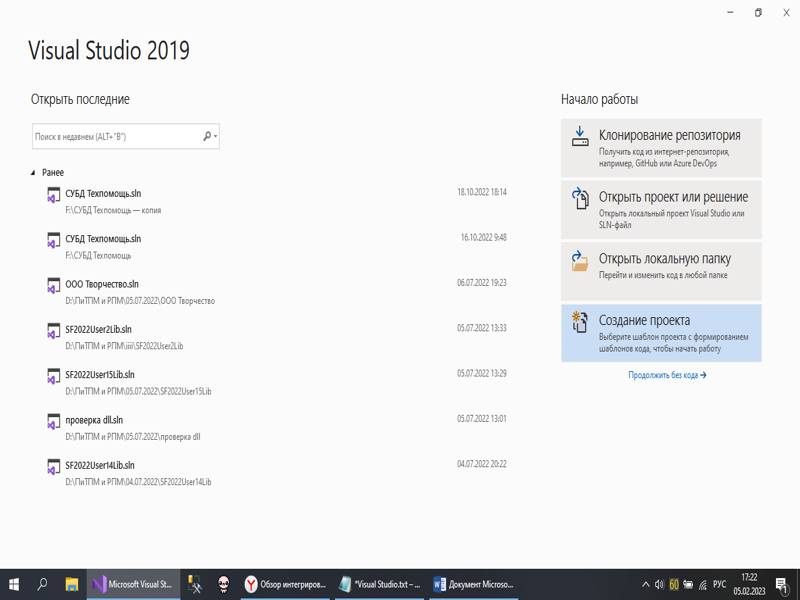Click the Продолжить без кода link
Viewport: 800px width, 600px height.
coord(667,375)
